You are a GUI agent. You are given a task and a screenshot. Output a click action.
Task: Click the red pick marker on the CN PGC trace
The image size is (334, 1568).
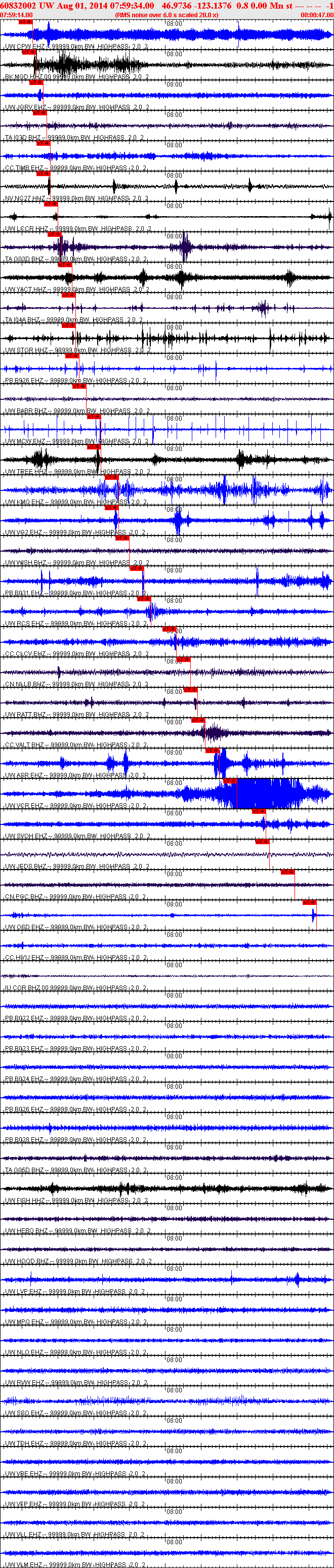tap(288, 872)
